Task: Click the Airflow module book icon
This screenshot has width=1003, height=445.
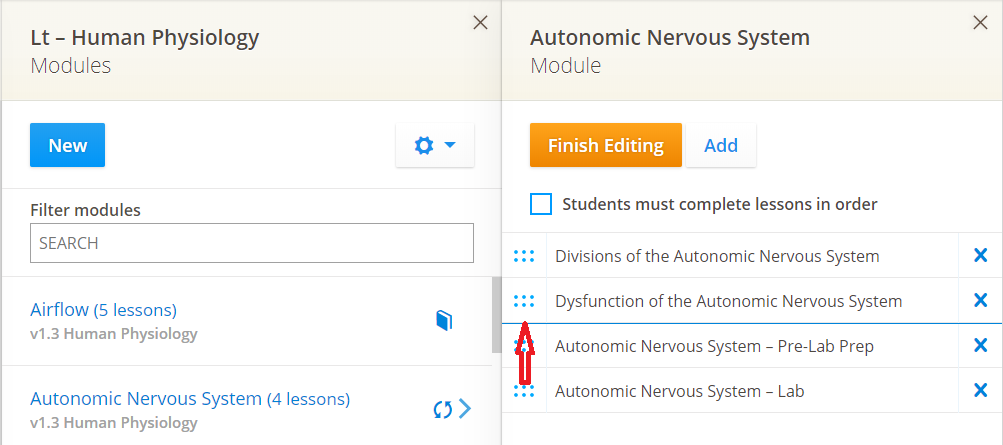Action: (x=444, y=320)
